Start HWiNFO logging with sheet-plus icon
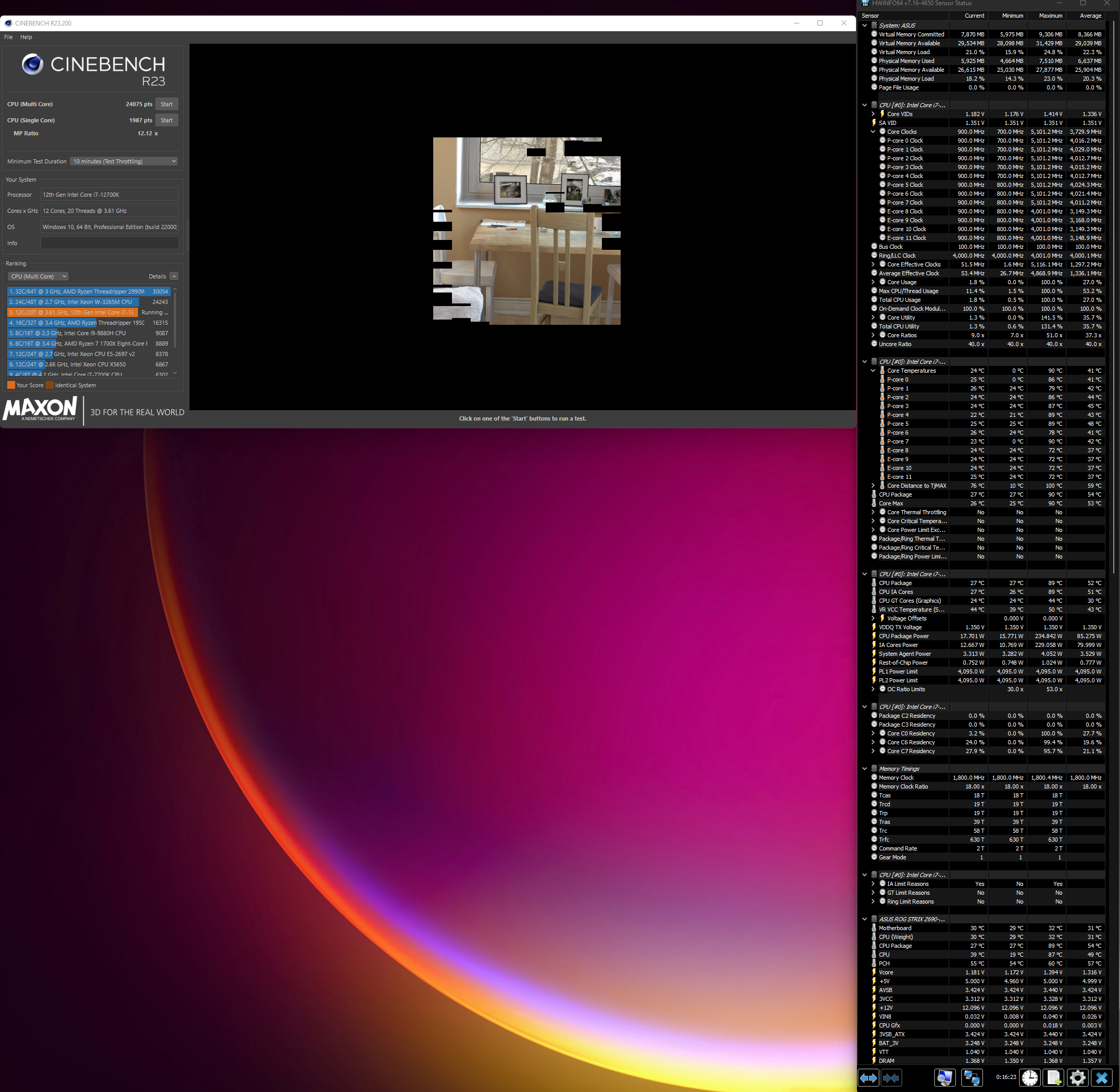This screenshot has height=1092, width=1120. (1053, 1078)
